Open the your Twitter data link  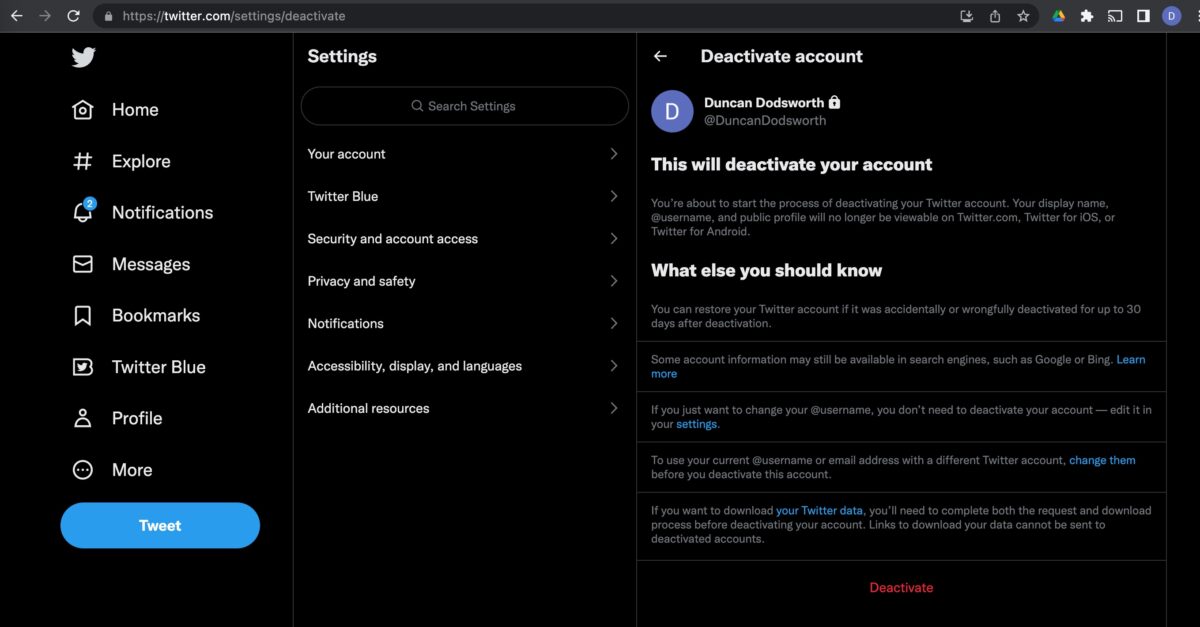[x=819, y=510]
